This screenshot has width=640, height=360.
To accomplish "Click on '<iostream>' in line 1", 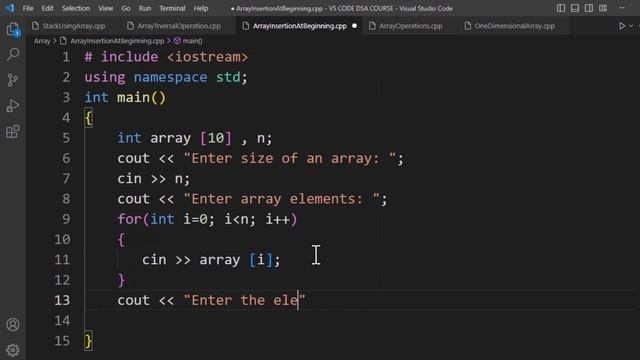I will [207, 57].
